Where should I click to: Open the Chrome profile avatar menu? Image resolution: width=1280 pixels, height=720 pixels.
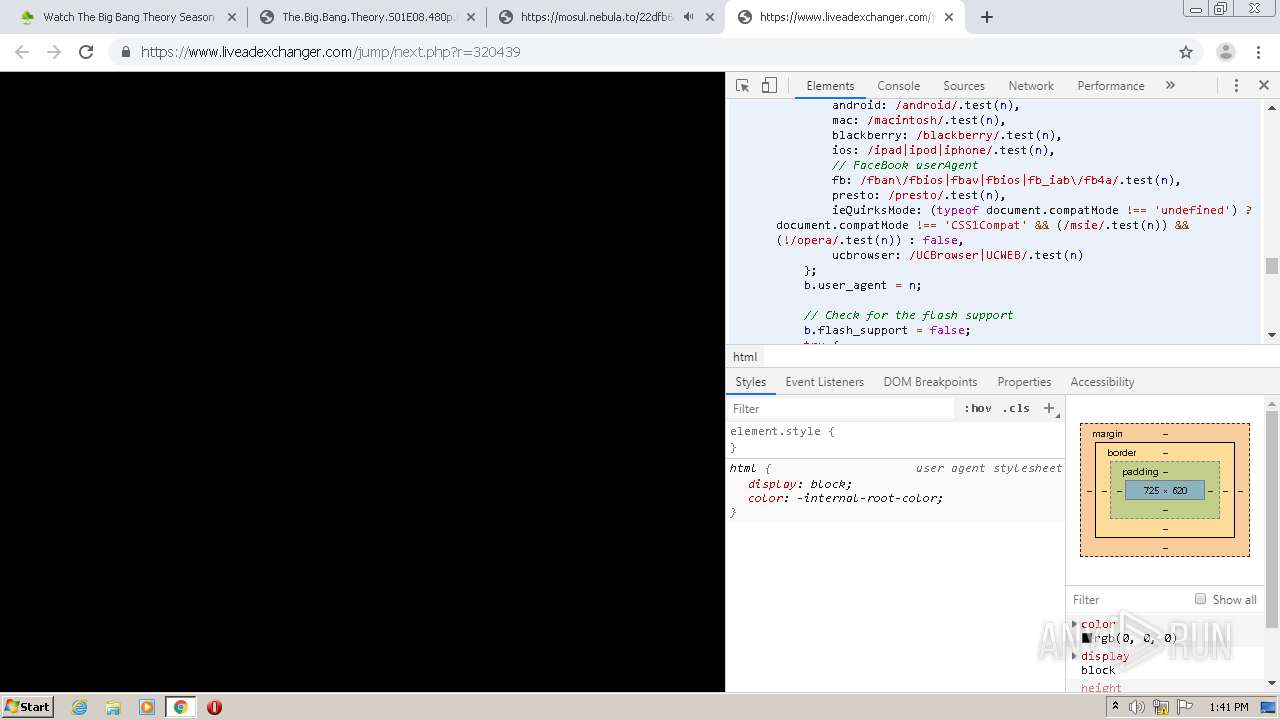[1225, 52]
